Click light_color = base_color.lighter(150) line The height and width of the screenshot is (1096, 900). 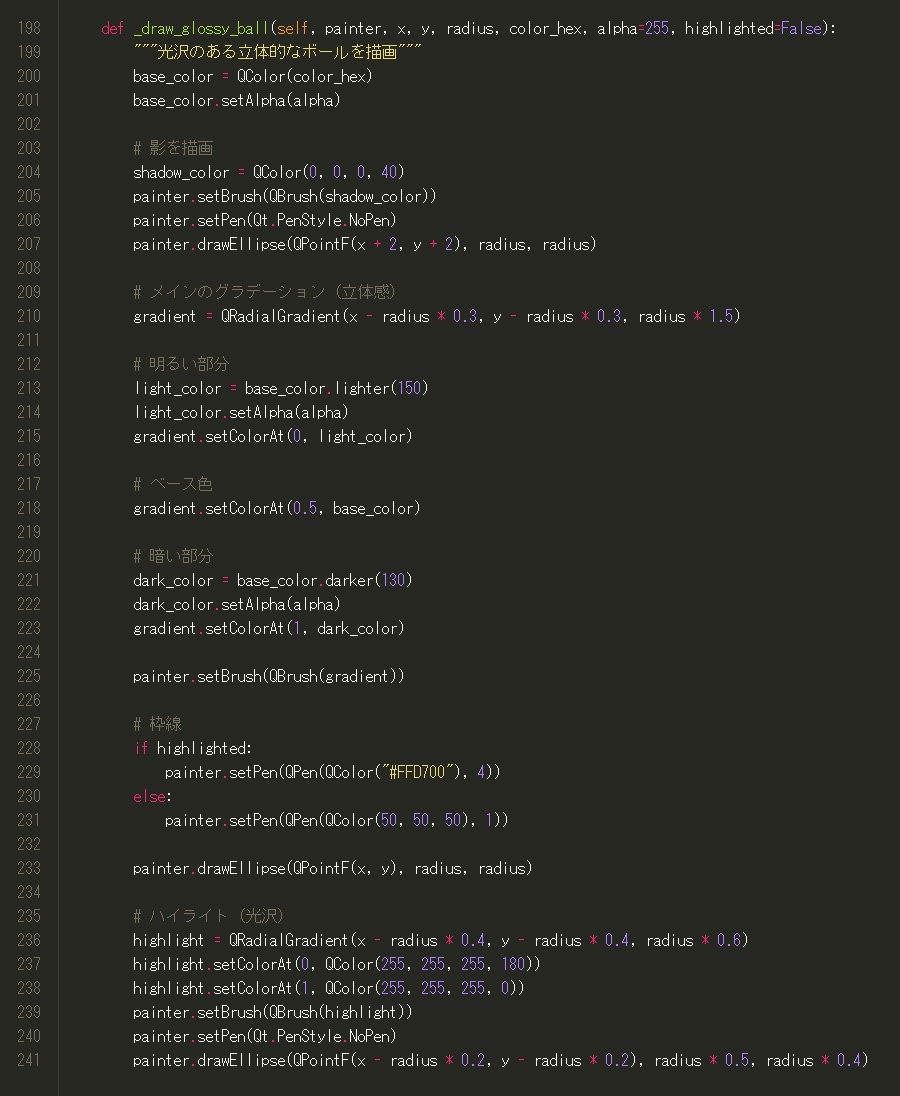(281, 388)
